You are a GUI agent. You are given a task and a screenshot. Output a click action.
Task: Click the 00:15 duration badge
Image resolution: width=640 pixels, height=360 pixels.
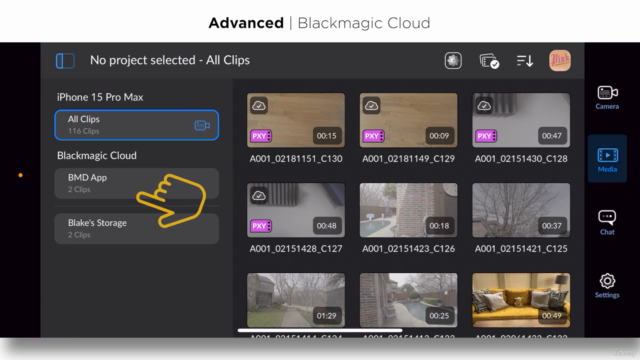click(327, 136)
